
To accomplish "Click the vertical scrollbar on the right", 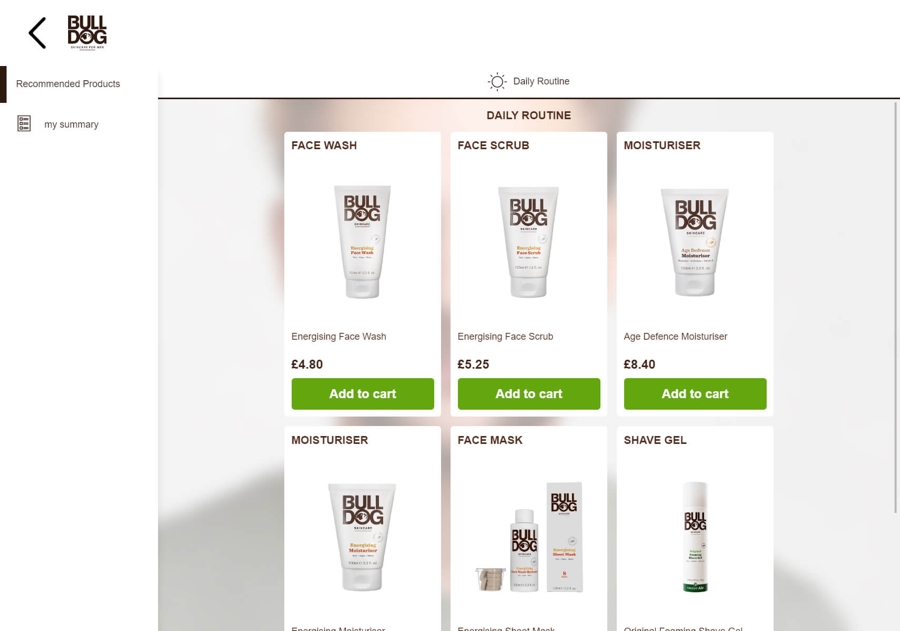I will (896, 307).
